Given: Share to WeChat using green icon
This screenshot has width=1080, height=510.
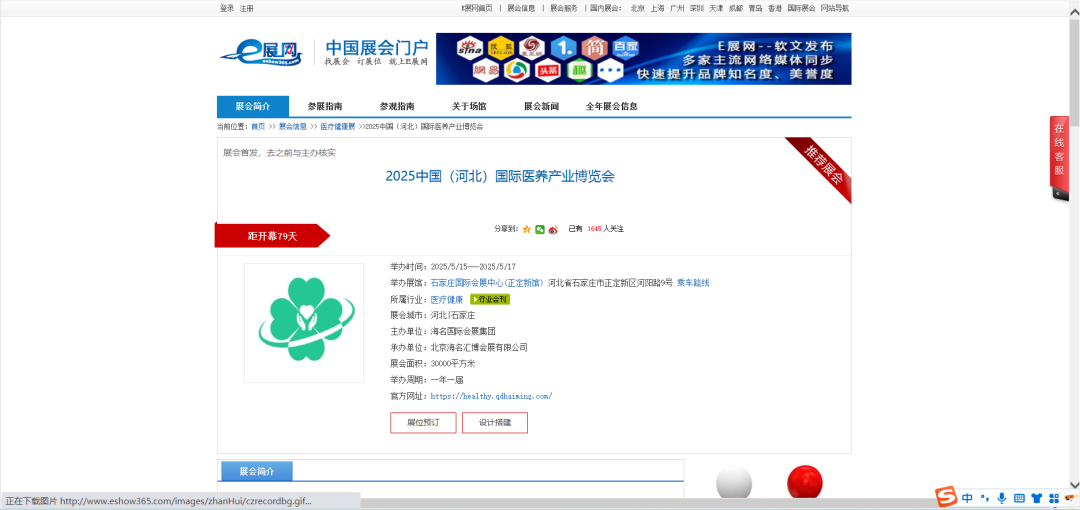Looking at the screenshot, I should [540, 229].
